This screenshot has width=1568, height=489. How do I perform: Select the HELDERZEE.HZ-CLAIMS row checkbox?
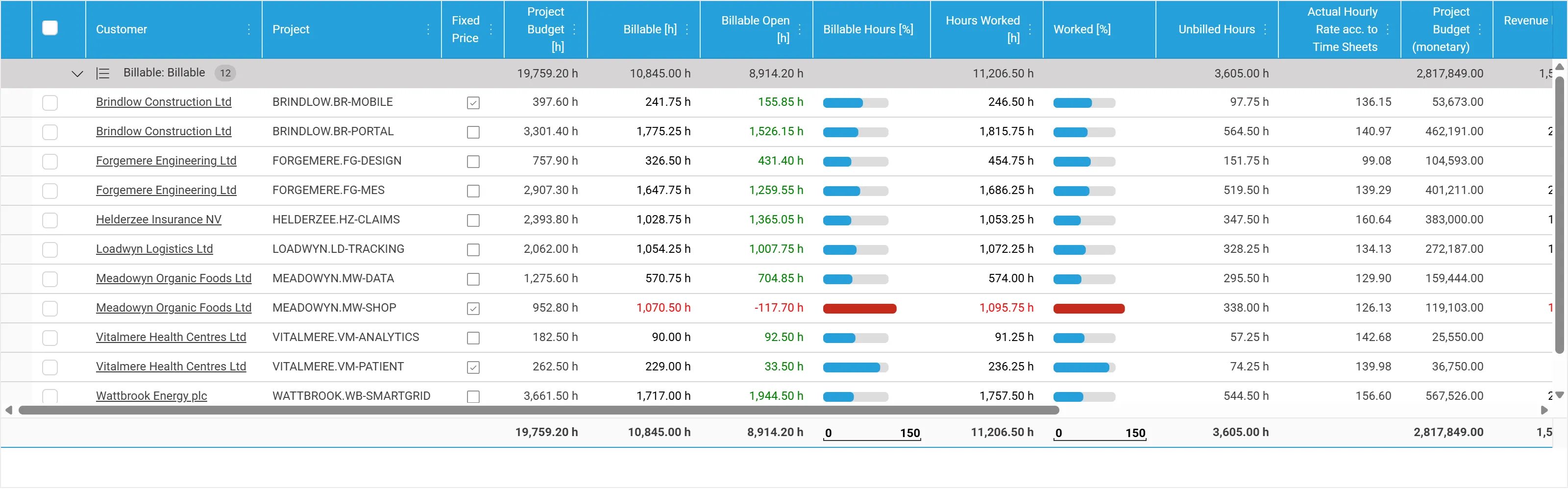pyautogui.click(x=50, y=220)
